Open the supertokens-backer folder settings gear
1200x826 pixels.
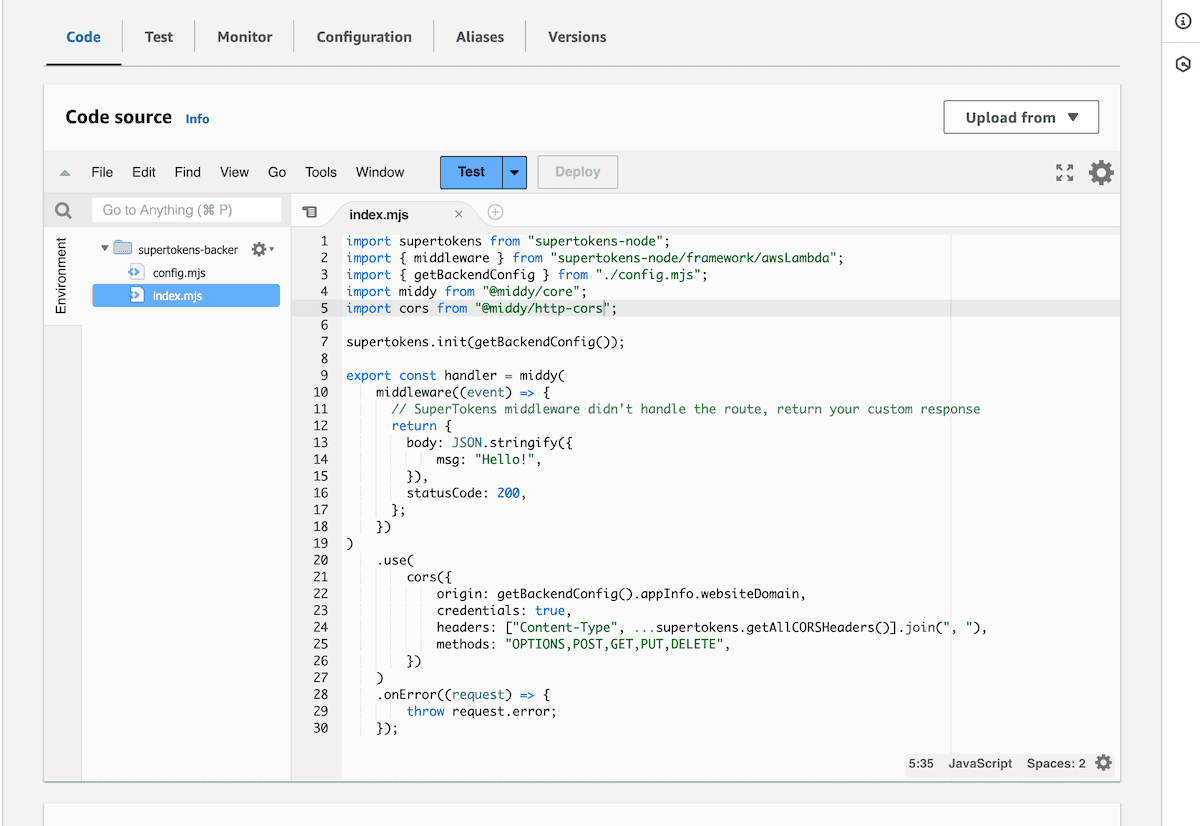coord(258,249)
